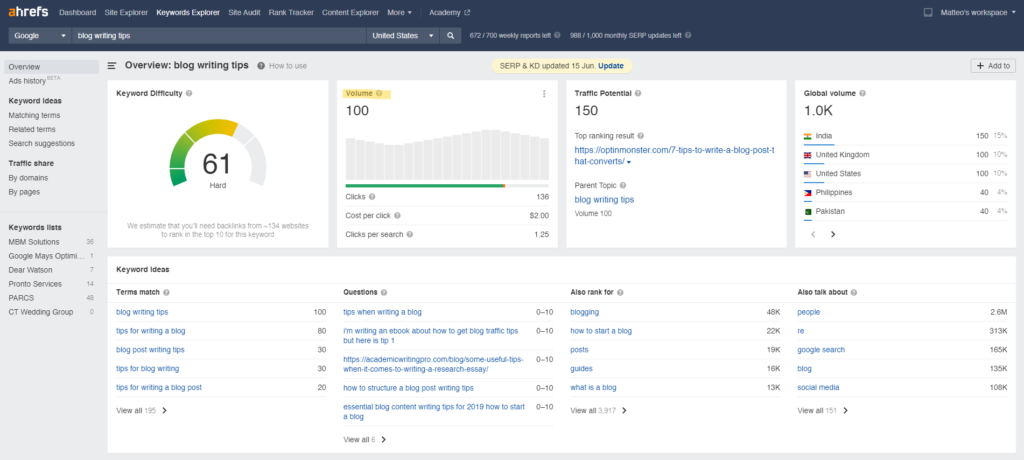Viewport: 1024px width, 460px height.
Task: Expand the top ranking result URL dropdown arrow
Action: click(x=629, y=162)
